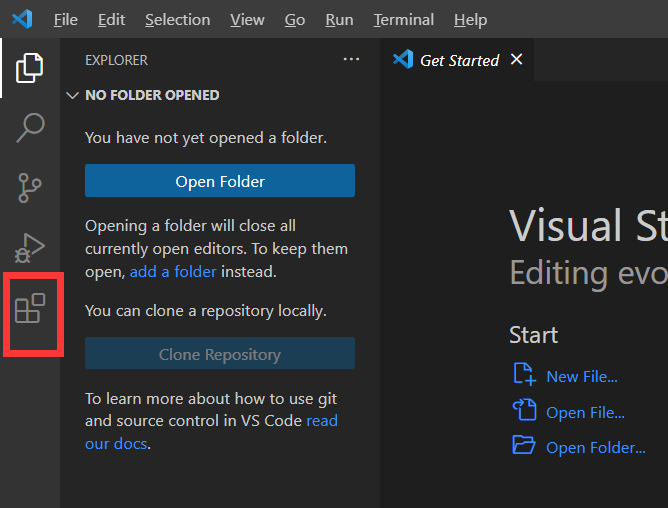Image resolution: width=668 pixels, height=508 pixels.
Task: Click the New File... start link
Action: coord(581,376)
